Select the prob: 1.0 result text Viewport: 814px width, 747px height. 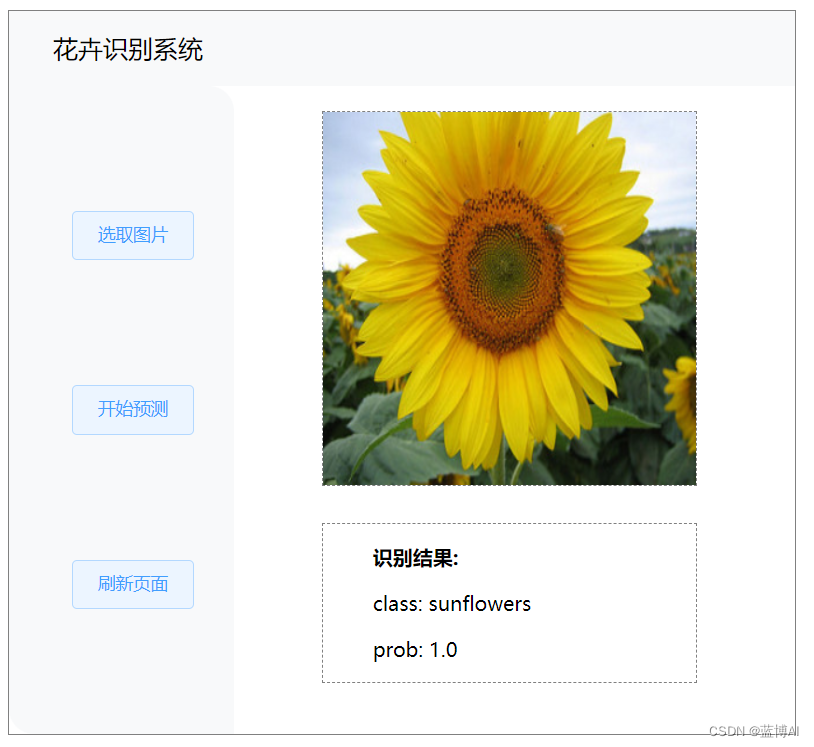415,650
